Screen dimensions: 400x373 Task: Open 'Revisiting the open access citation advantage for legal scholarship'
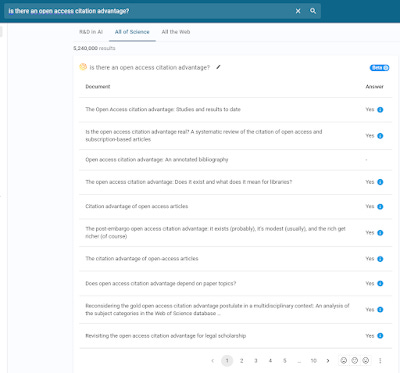click(x=166, y=336)
